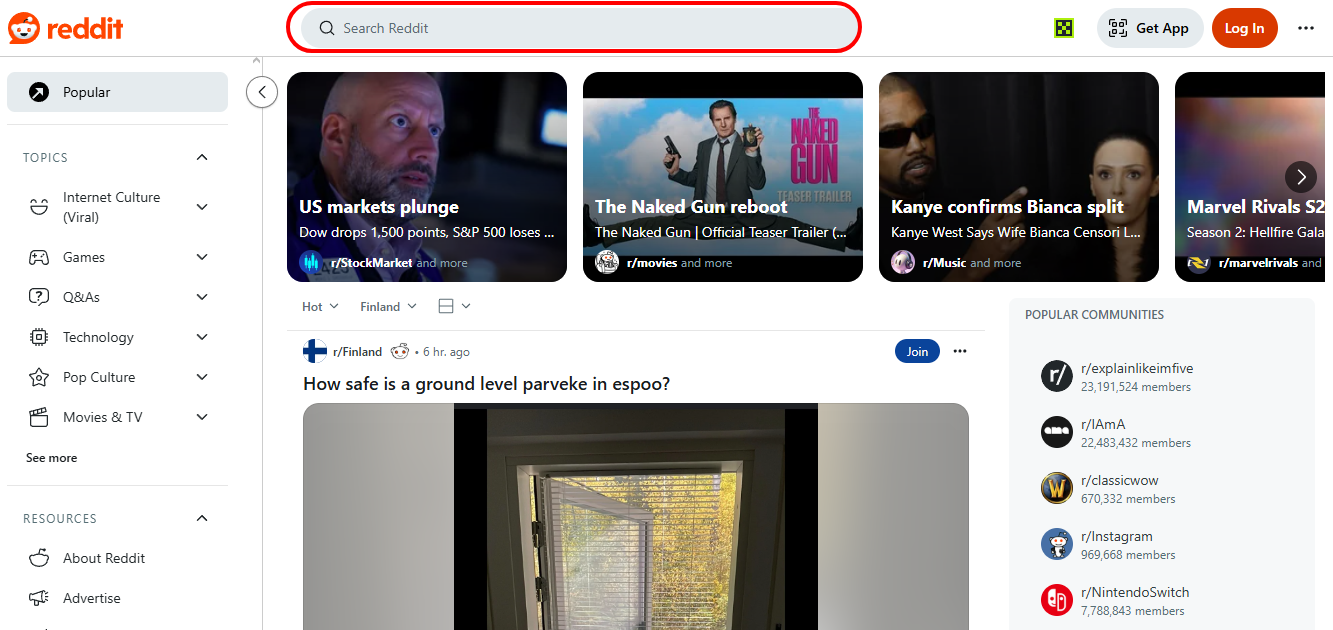Viewport: 1333px width, 630px height.
Task: Click the Q&As question bubble icon
Action: pyautogui.click(x=39, y=297)
